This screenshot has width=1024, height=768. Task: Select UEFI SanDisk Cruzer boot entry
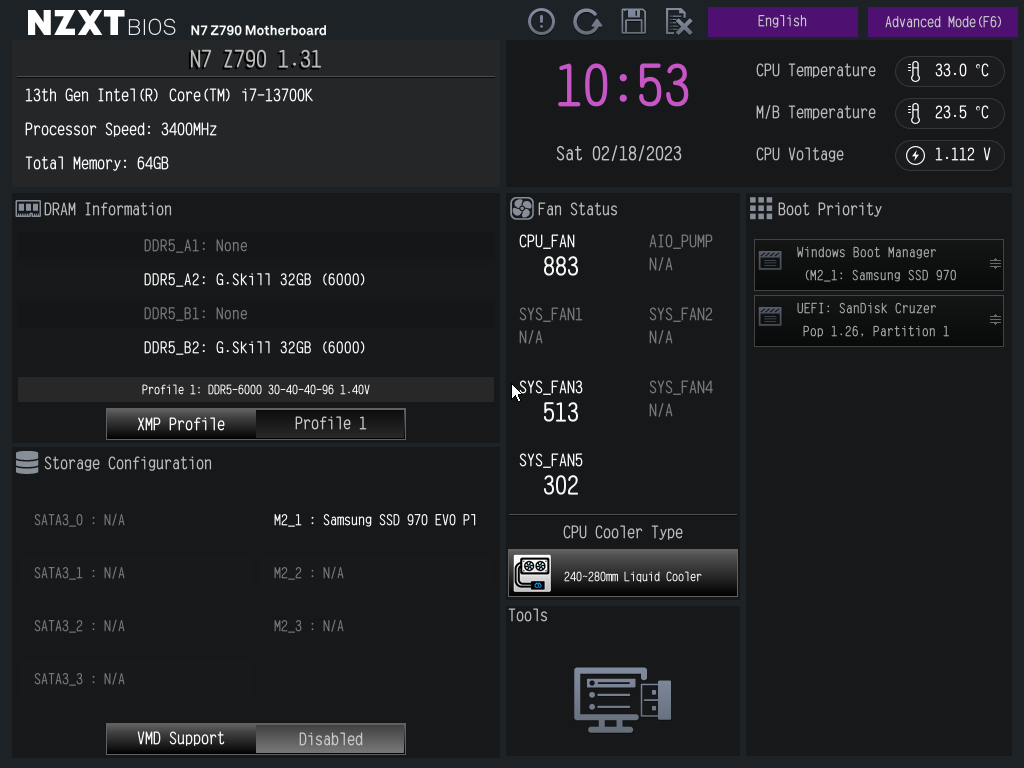(x=875, y=320)
